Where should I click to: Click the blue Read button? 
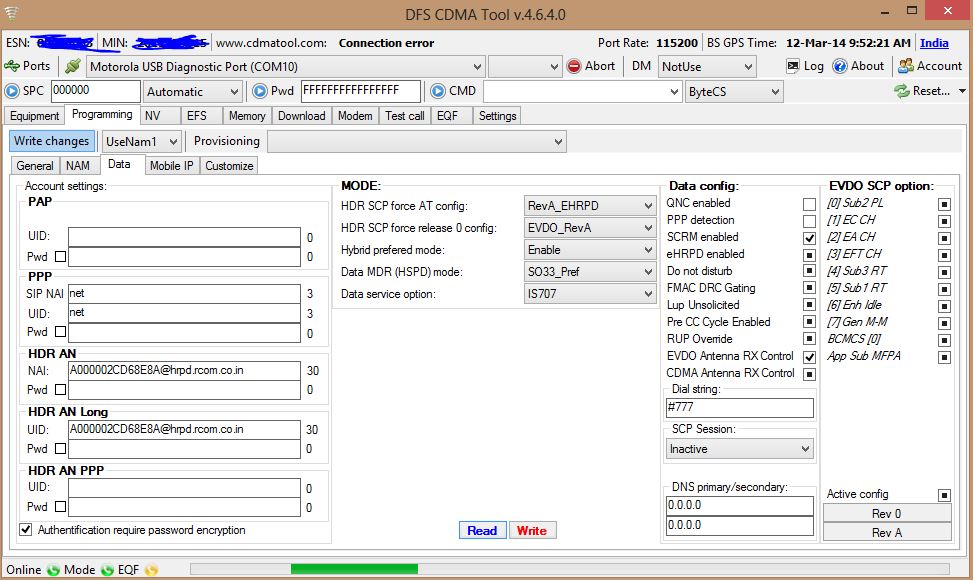482,531
